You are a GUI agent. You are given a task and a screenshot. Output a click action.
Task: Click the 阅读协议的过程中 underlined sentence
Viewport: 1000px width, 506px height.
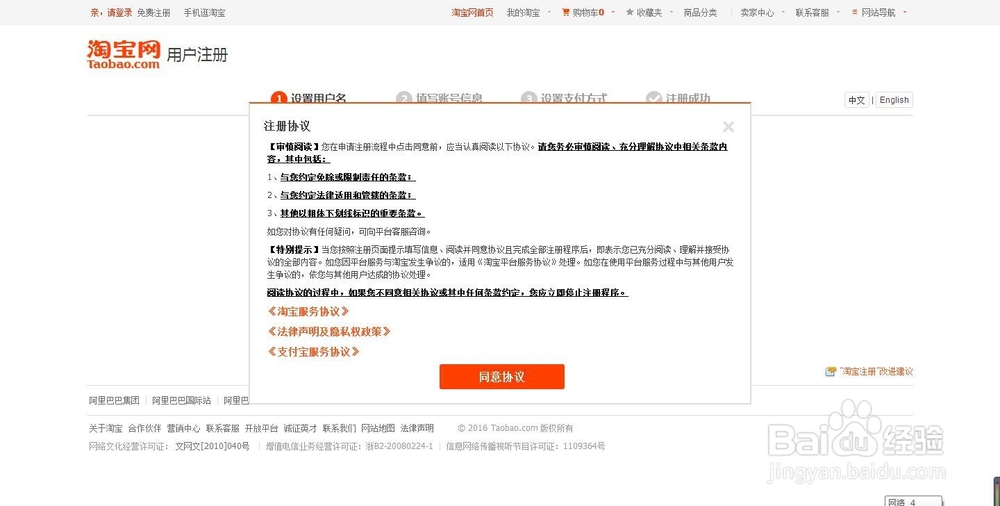447,293
